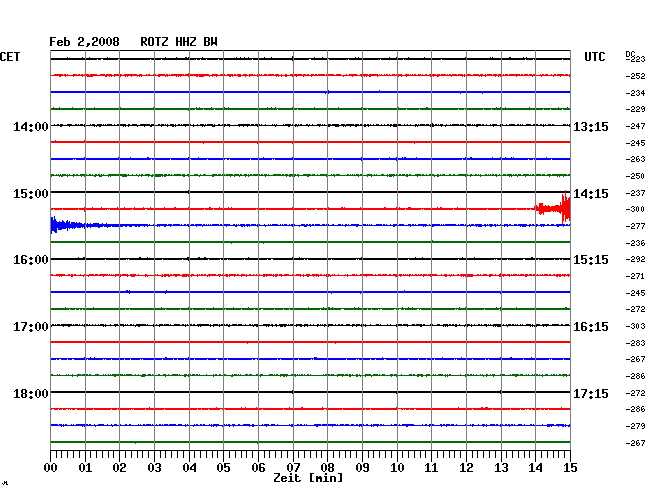Click the '04' minute axis label
The height and width of the screenshot is (494, 650).
tap(189, 468)
